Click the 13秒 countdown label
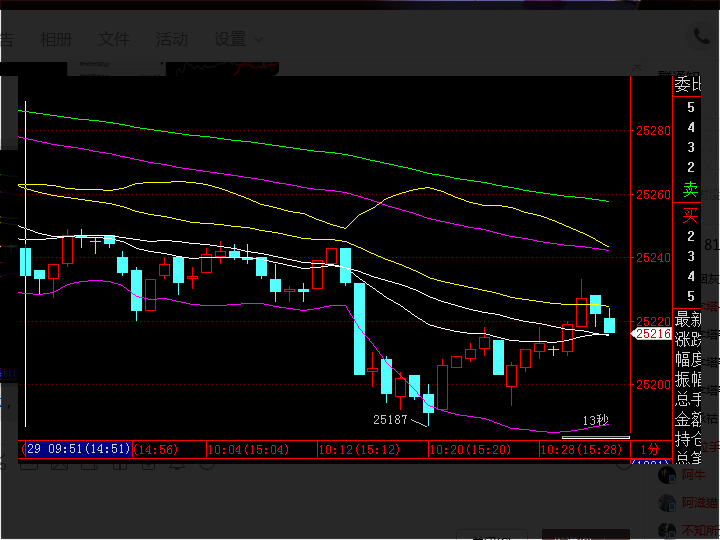 (596, 420)
